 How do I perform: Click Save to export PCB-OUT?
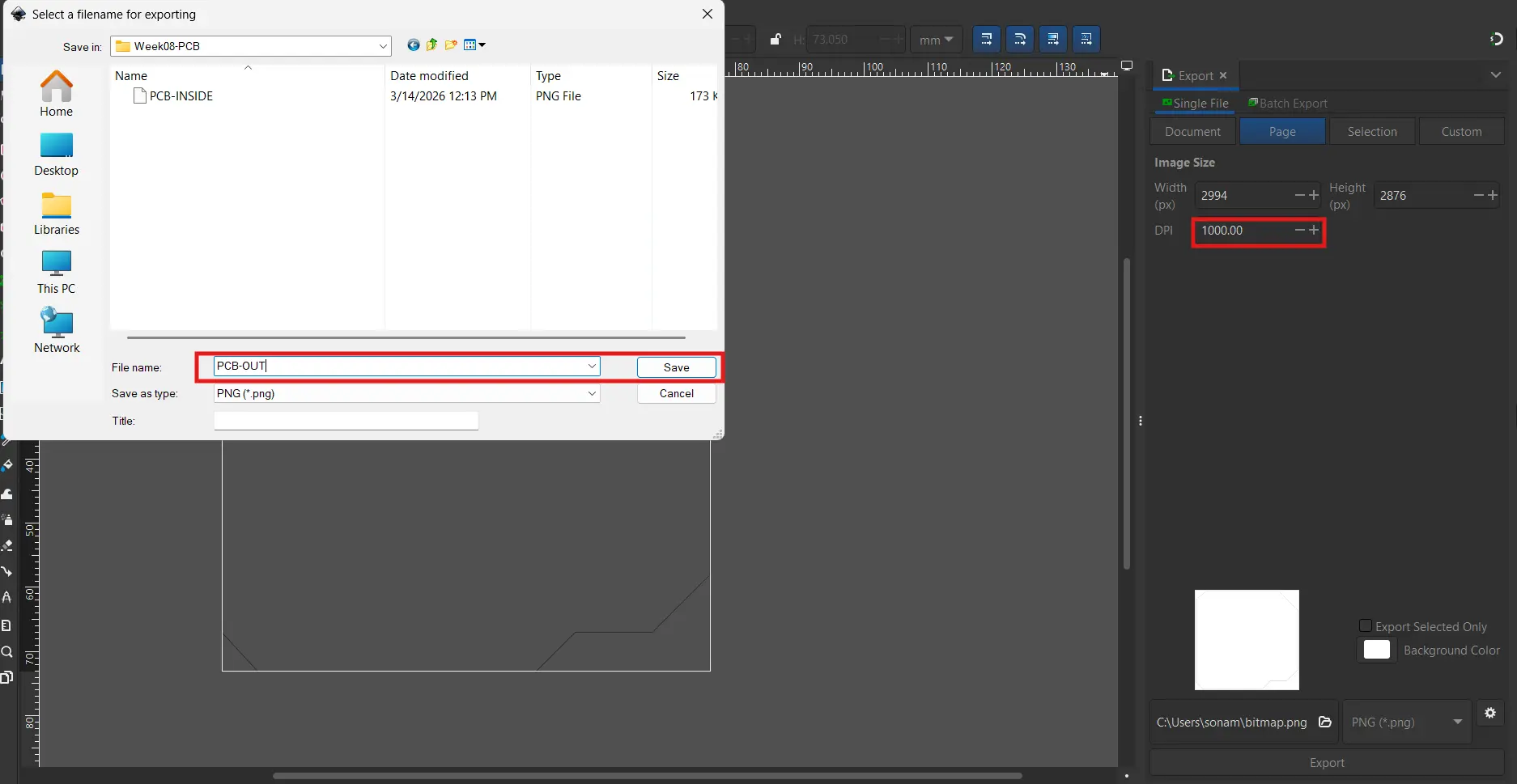(676, 367)
